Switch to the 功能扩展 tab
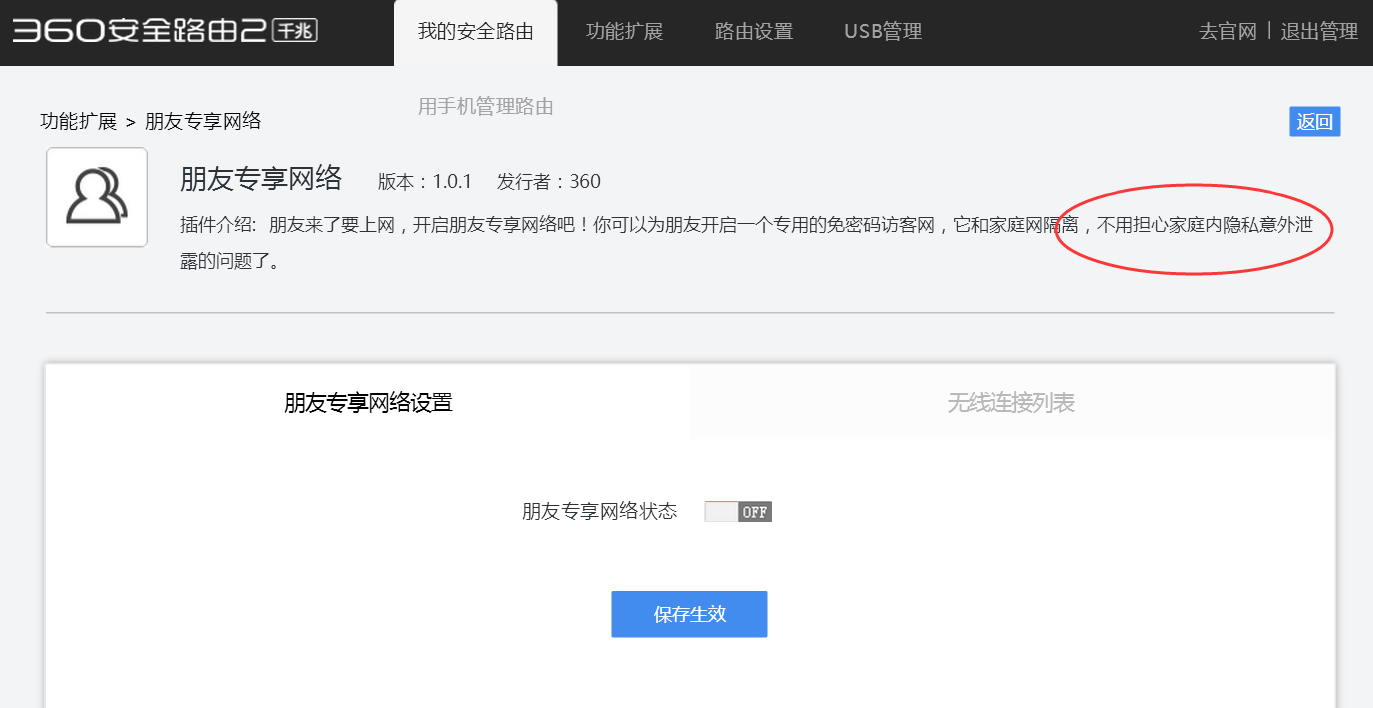1373x708 pixels. click(x=625, y=32)
